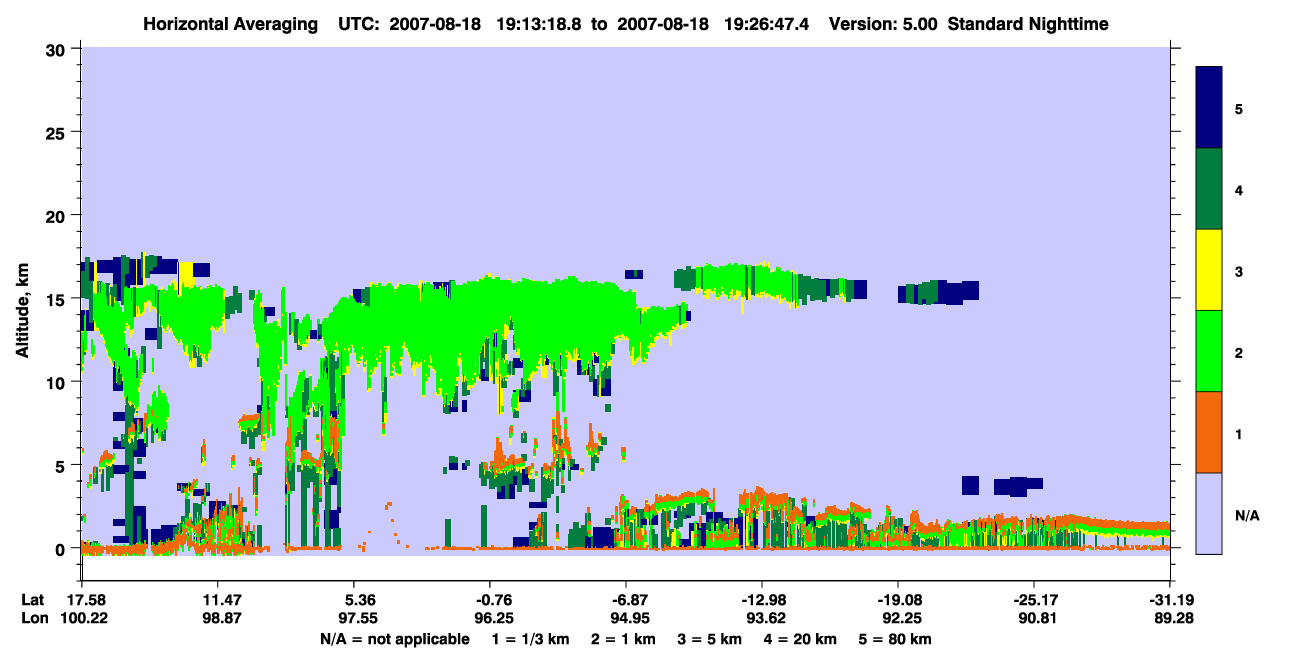
Task: Click the '4 = 20 km' legend entry
Action: point(801,639)
